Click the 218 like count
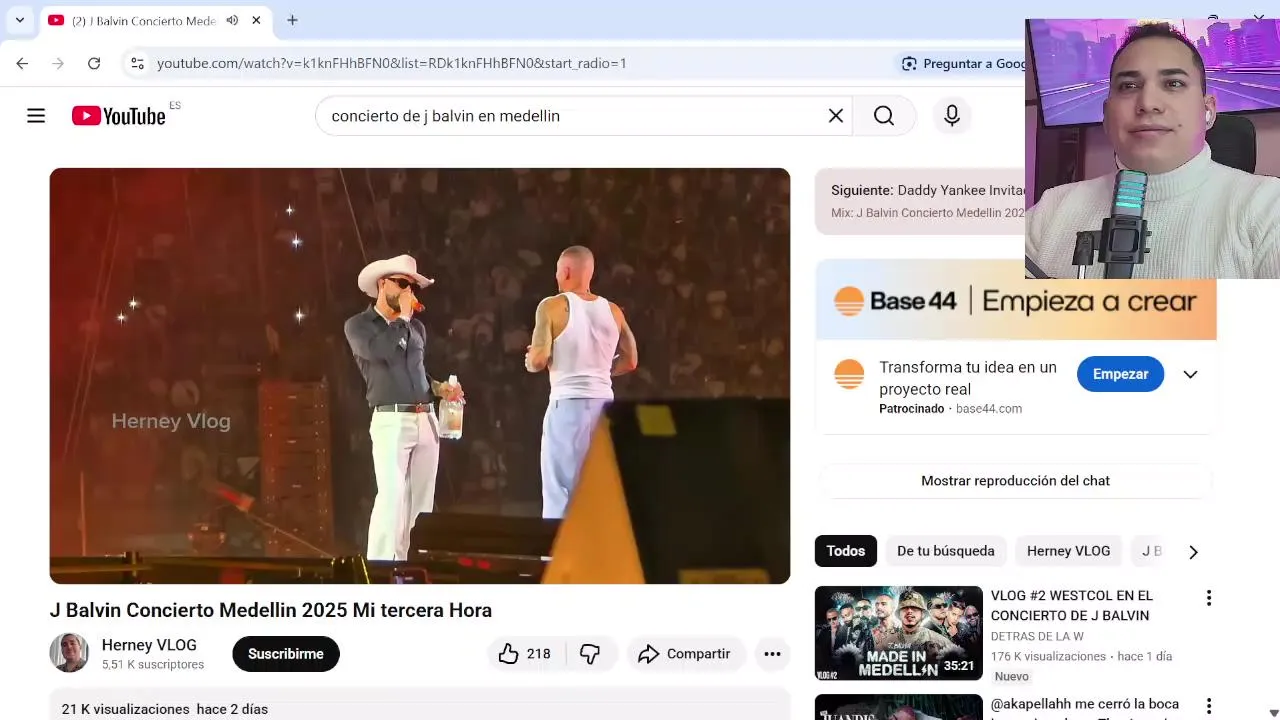Viewport: 1280px width, 720px height. 538,654
